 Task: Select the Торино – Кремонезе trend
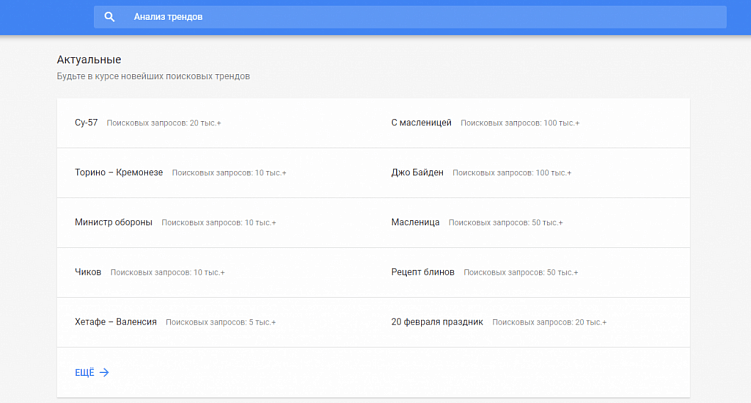[x=118, y=172]
